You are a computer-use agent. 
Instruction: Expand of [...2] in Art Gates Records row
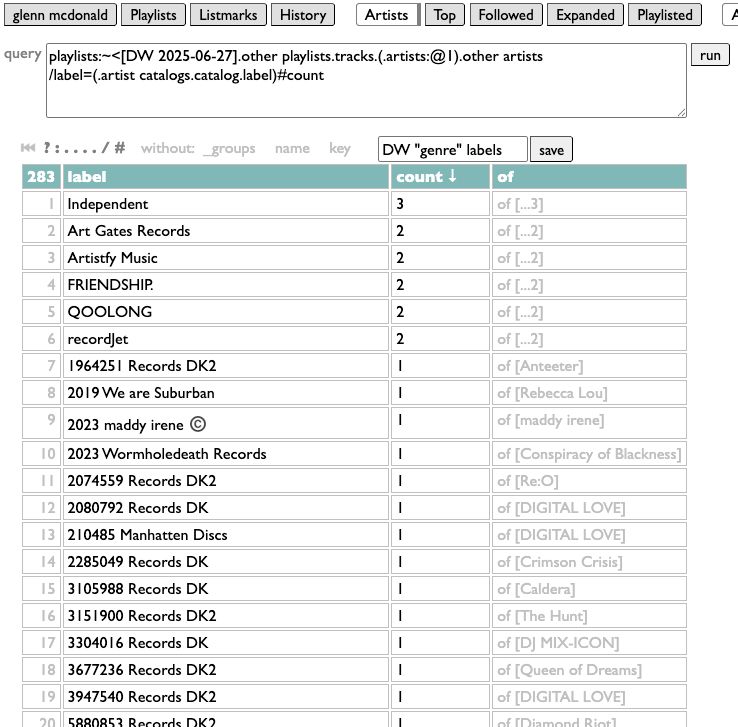[x=520, y=231]
